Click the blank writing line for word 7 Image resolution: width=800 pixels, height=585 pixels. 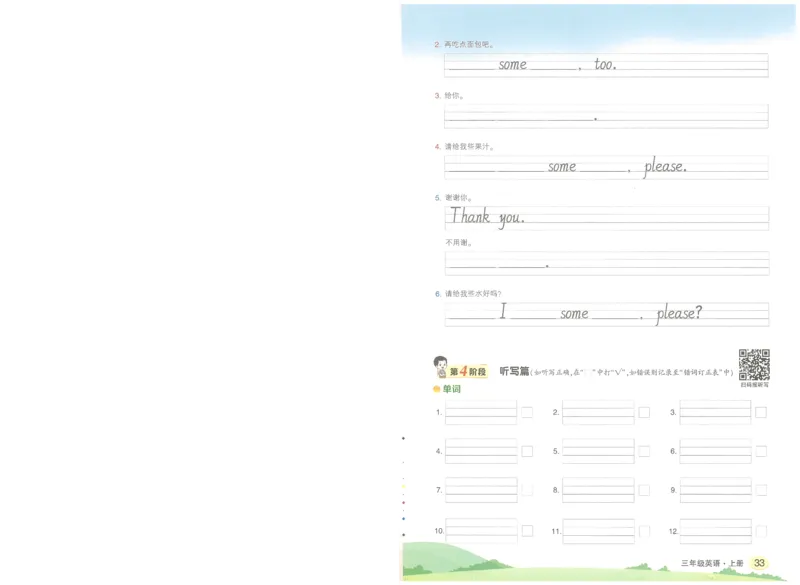(479, 489)
